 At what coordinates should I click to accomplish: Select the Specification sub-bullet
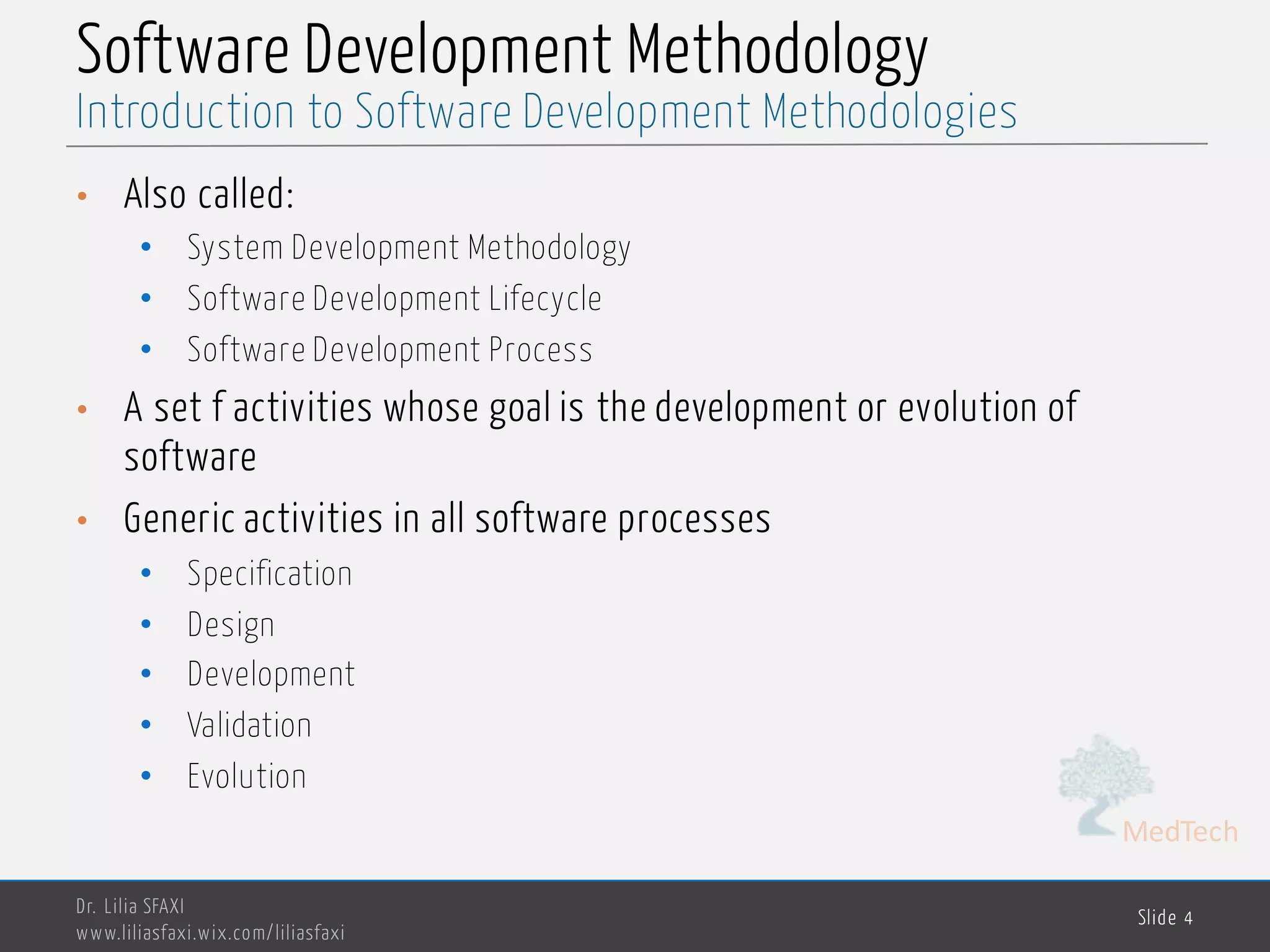tap(269, 574)
